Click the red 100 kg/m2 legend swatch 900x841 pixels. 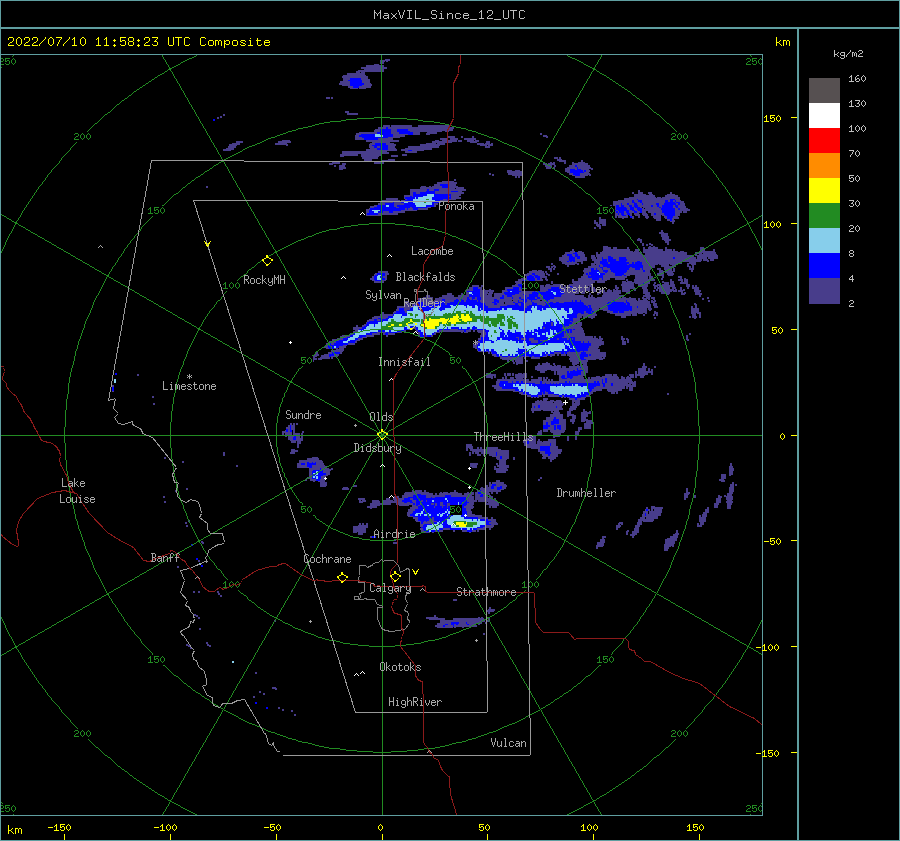click(x=824, y=141)
